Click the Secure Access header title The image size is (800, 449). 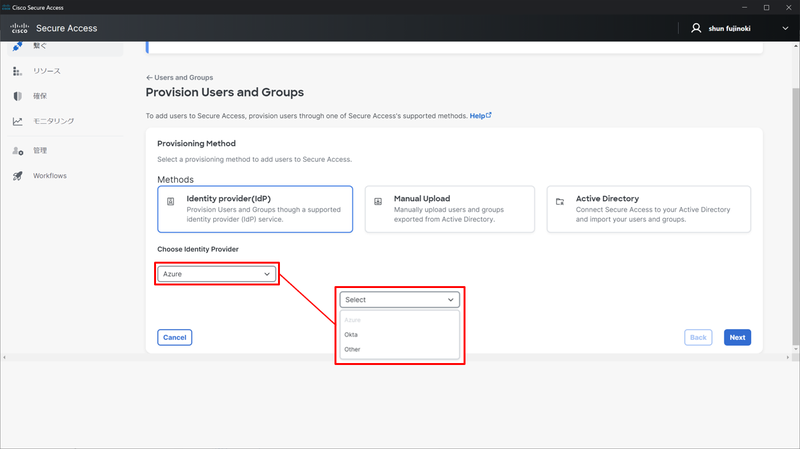[x=66, y=29]
